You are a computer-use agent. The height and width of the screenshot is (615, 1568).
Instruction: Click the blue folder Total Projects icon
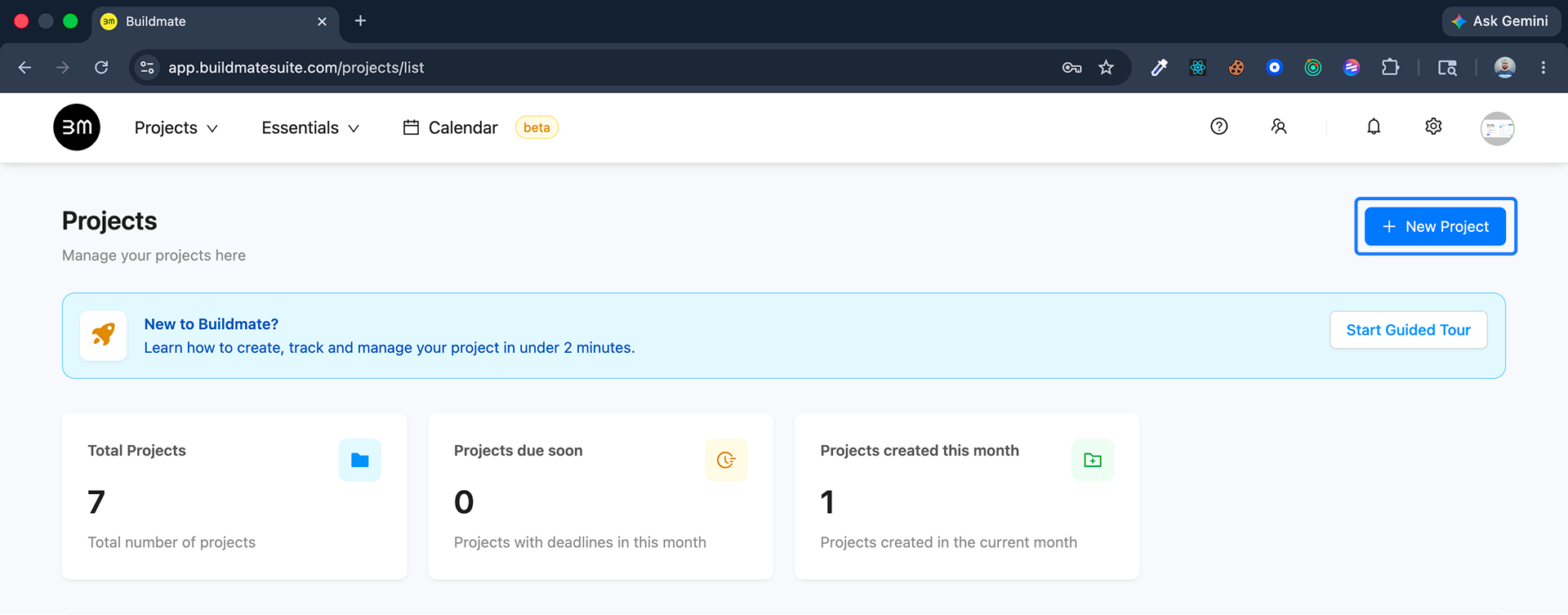tap(360, 460)
